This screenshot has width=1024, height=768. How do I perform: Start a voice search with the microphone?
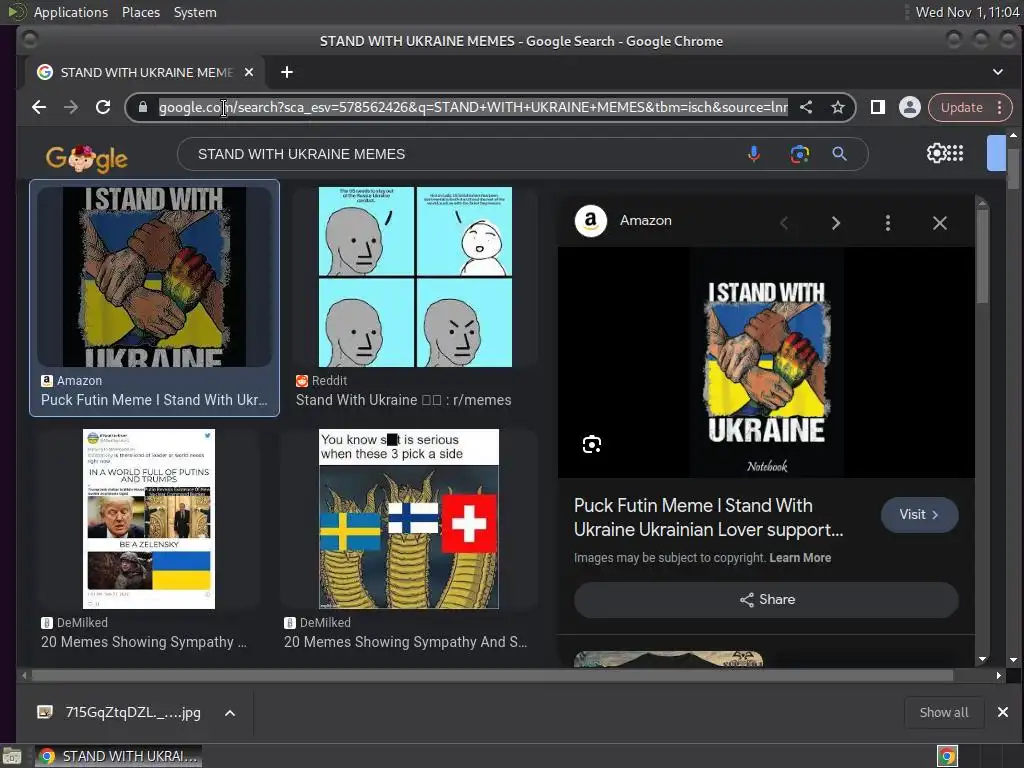[754, 154]
